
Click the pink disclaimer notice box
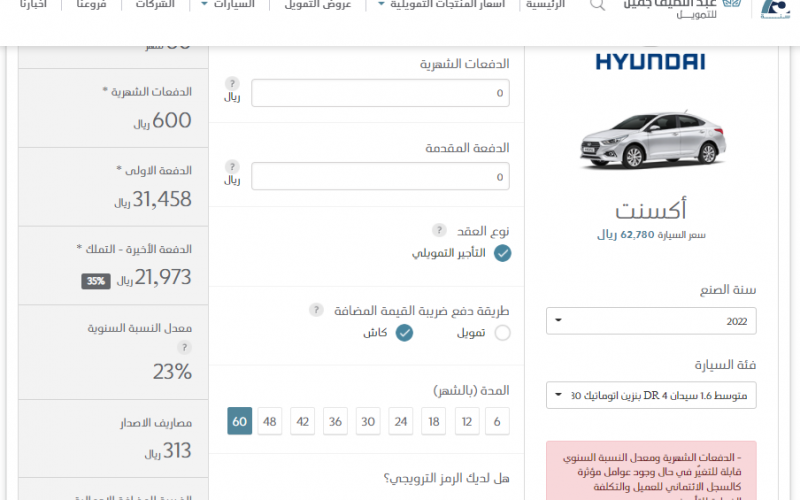point(651,471)
